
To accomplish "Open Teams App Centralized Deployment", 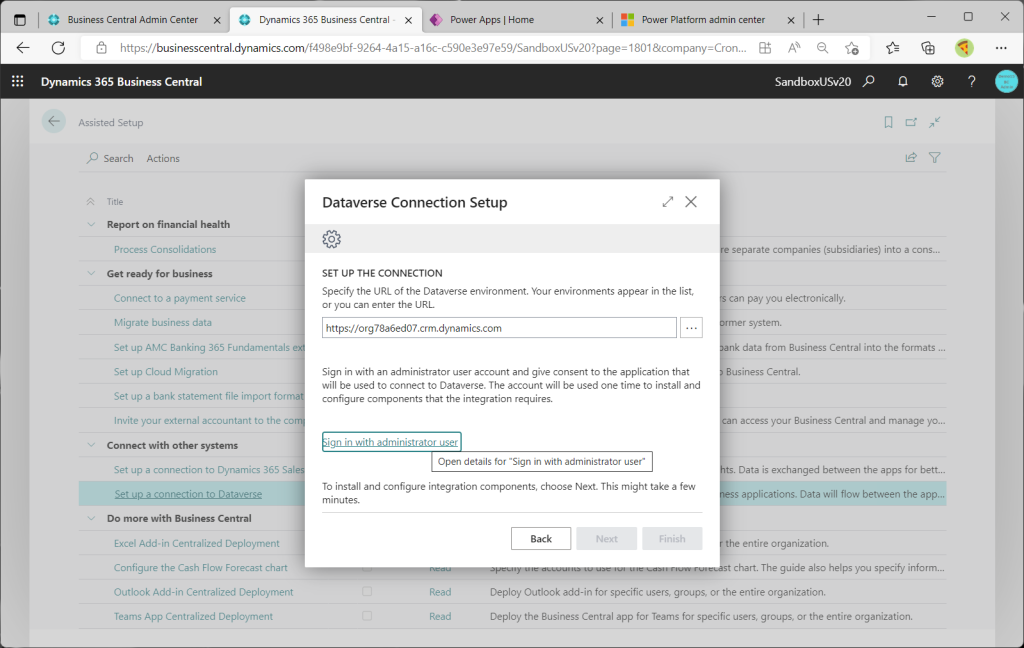I will click(193, 616).
